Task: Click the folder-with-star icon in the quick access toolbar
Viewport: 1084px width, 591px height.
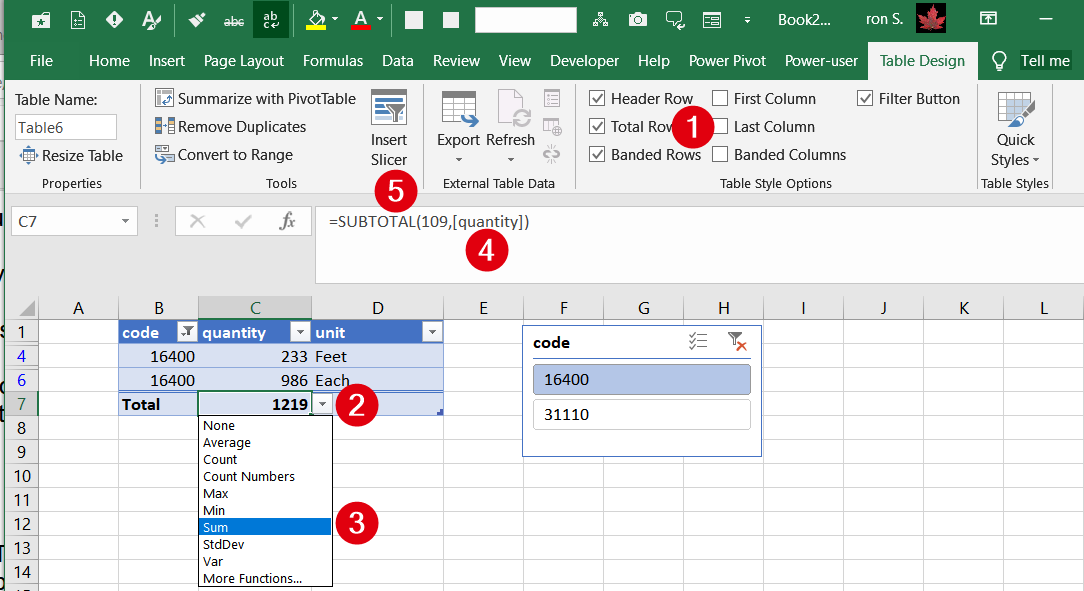Action: click(x=41, y=20)
